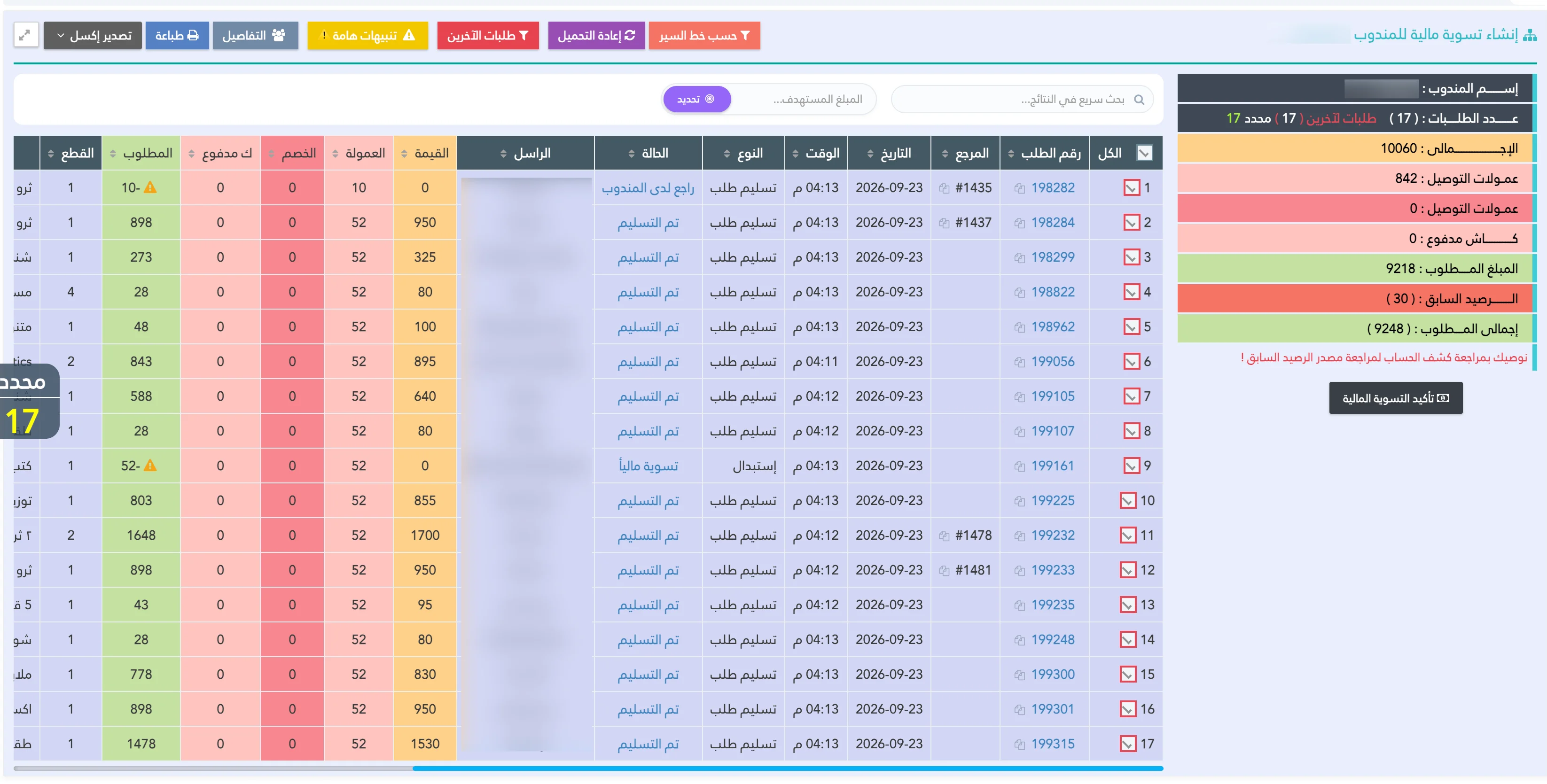Copy icon next to reference #1478

(x=944, y=536)
